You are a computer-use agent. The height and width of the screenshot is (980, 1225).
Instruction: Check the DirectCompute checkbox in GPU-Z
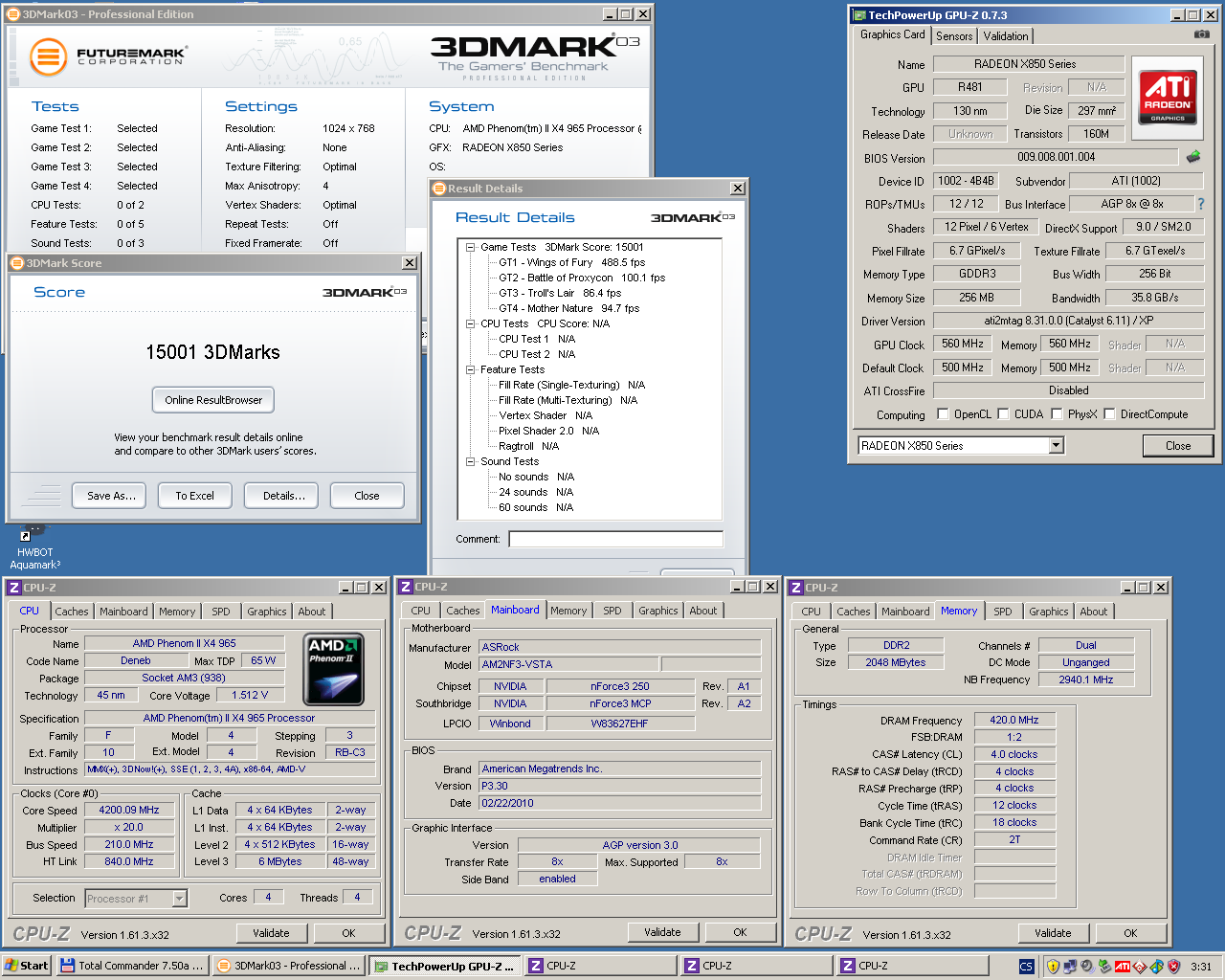coord(1109,414)
